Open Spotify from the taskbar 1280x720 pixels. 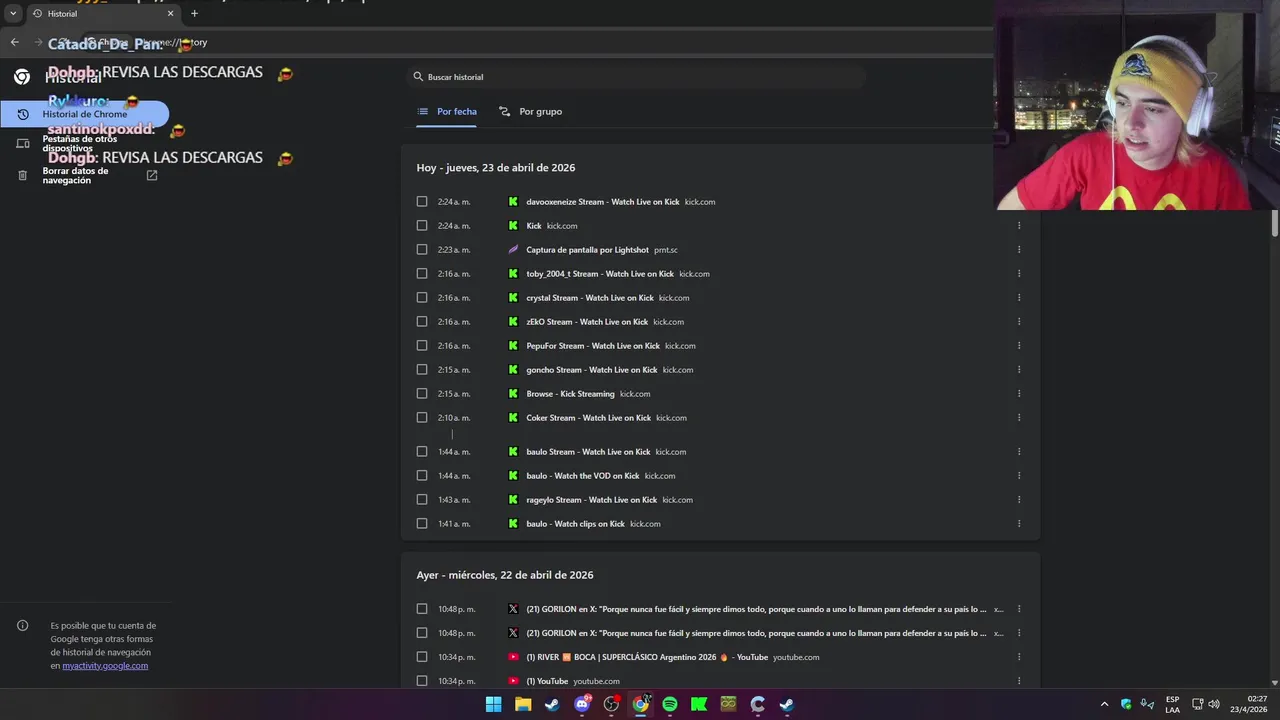670,704
